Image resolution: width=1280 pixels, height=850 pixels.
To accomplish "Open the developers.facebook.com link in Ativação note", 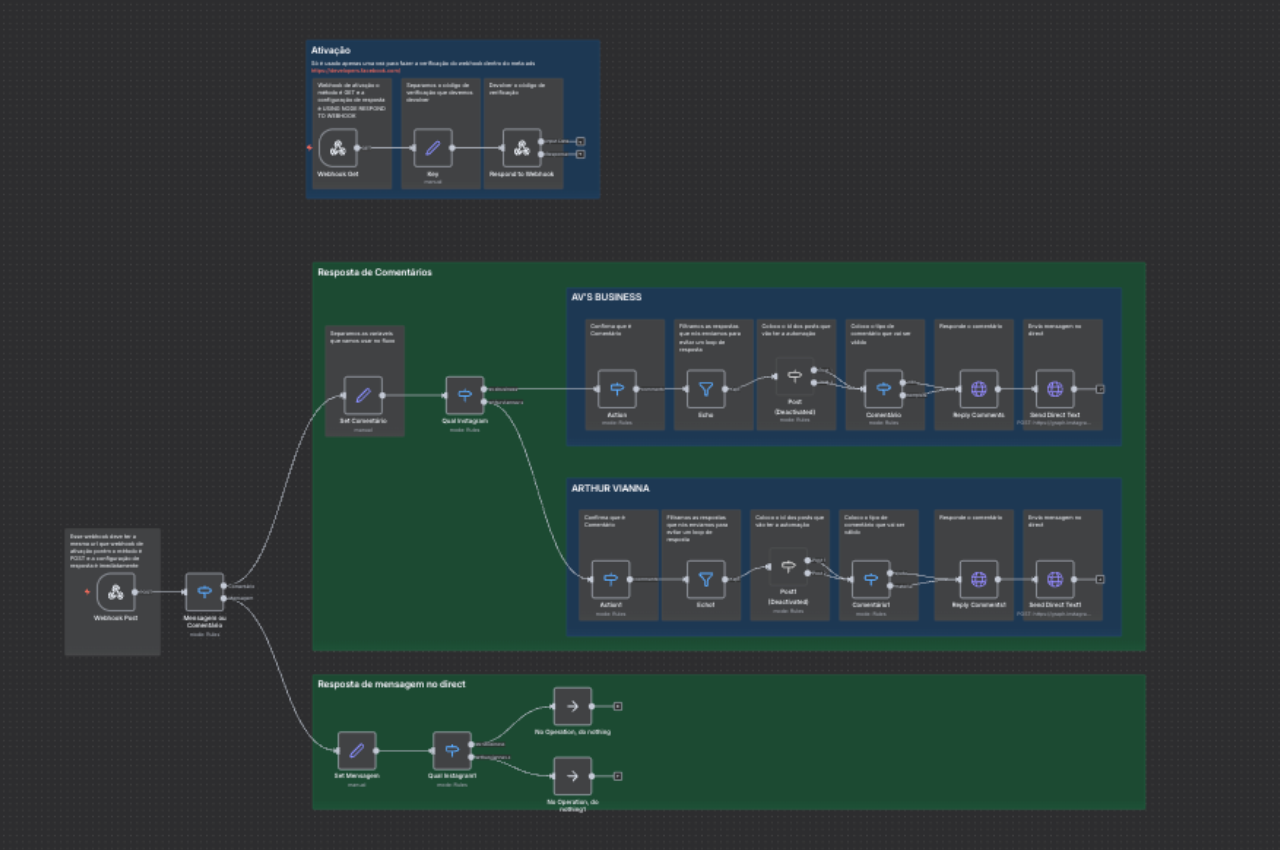I will pos(356,71).
